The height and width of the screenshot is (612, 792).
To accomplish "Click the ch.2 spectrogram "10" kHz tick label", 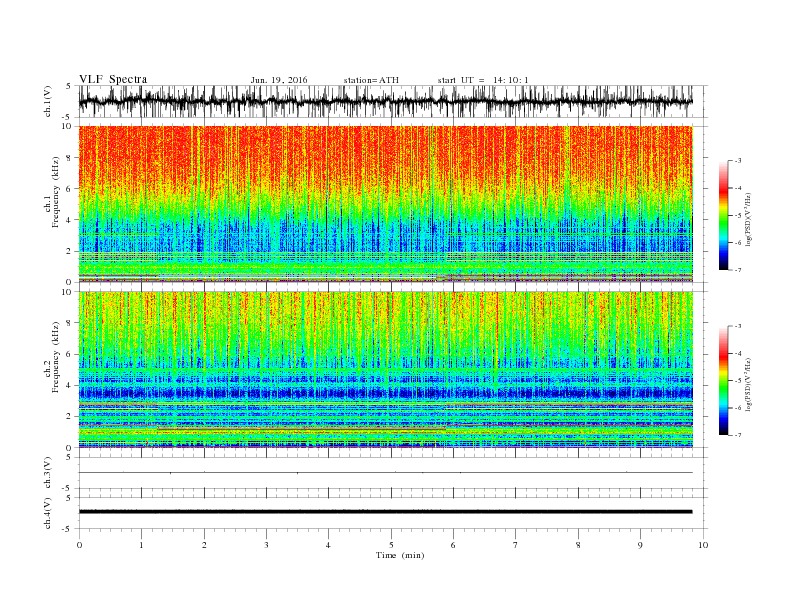I will pos(68,292).
